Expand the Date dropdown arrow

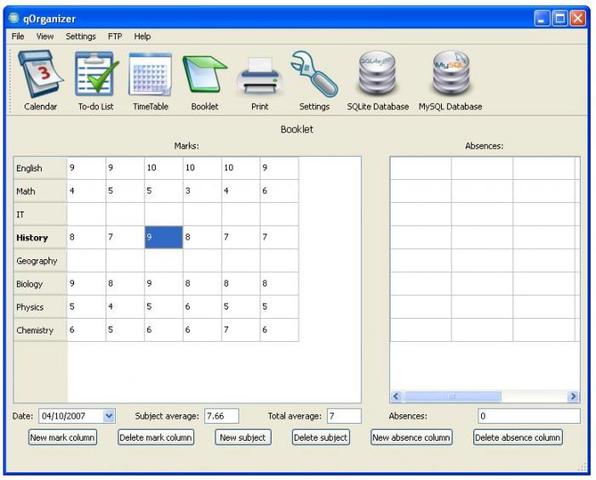pos(109,416)
